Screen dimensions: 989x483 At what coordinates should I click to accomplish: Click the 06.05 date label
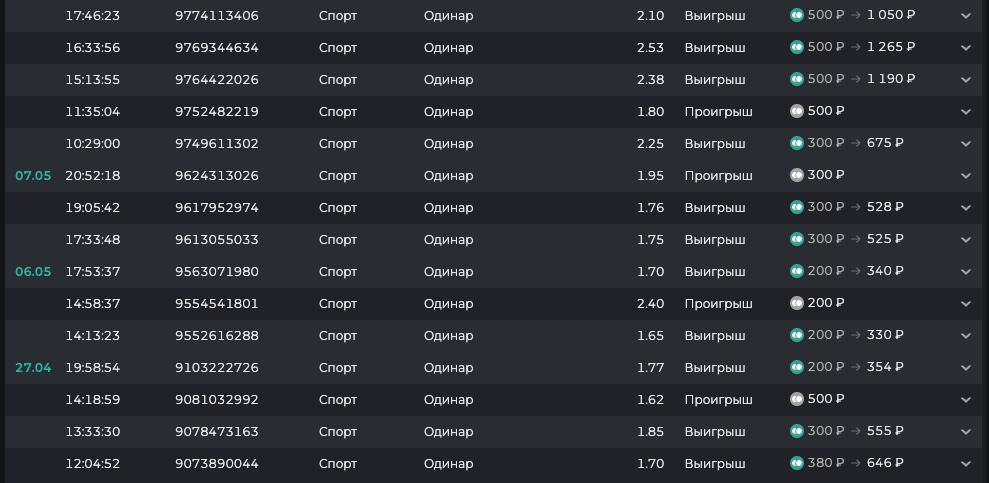pyautogui.click(x=33, y=272)
